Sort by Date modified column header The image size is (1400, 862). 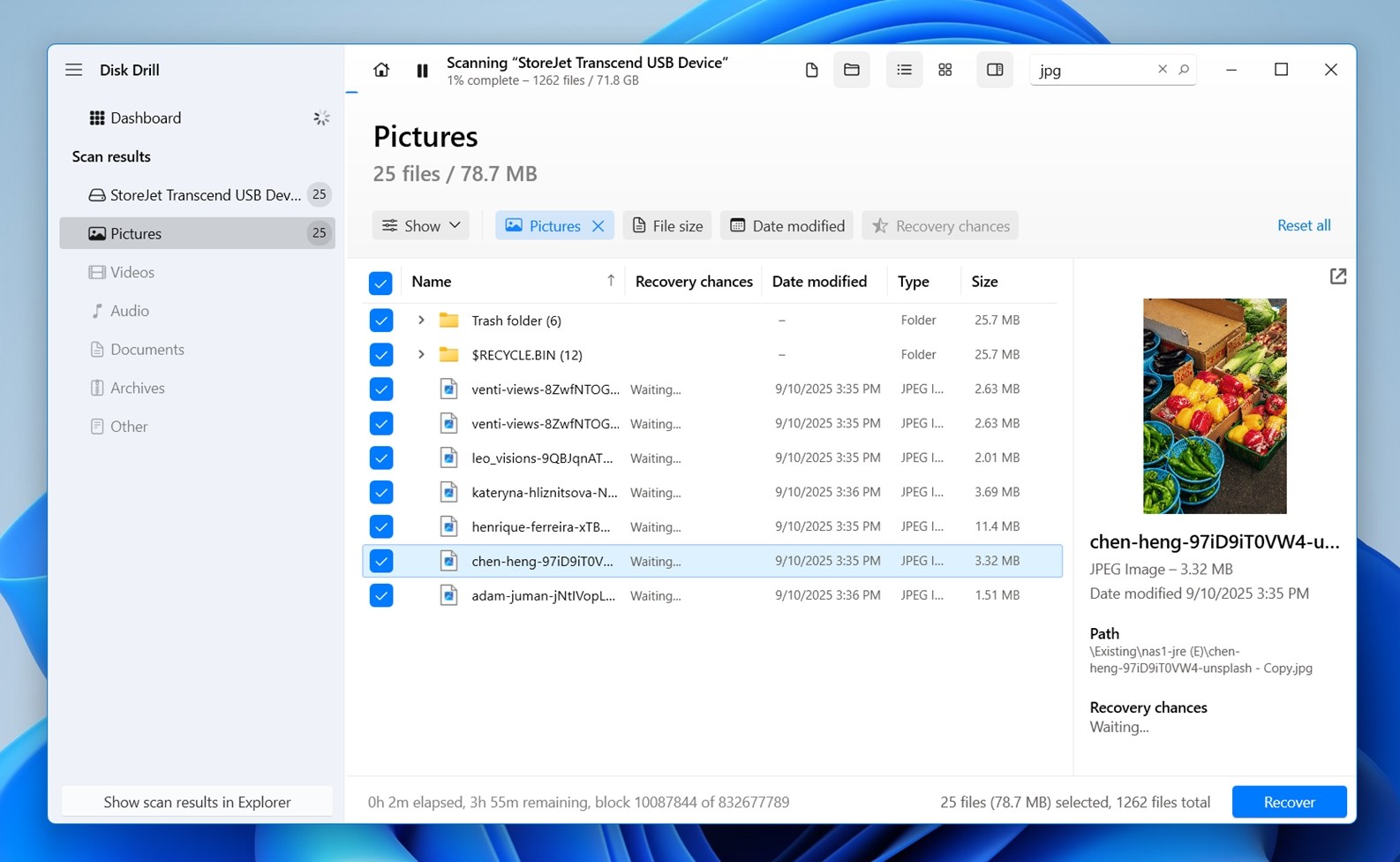(819, 282)
